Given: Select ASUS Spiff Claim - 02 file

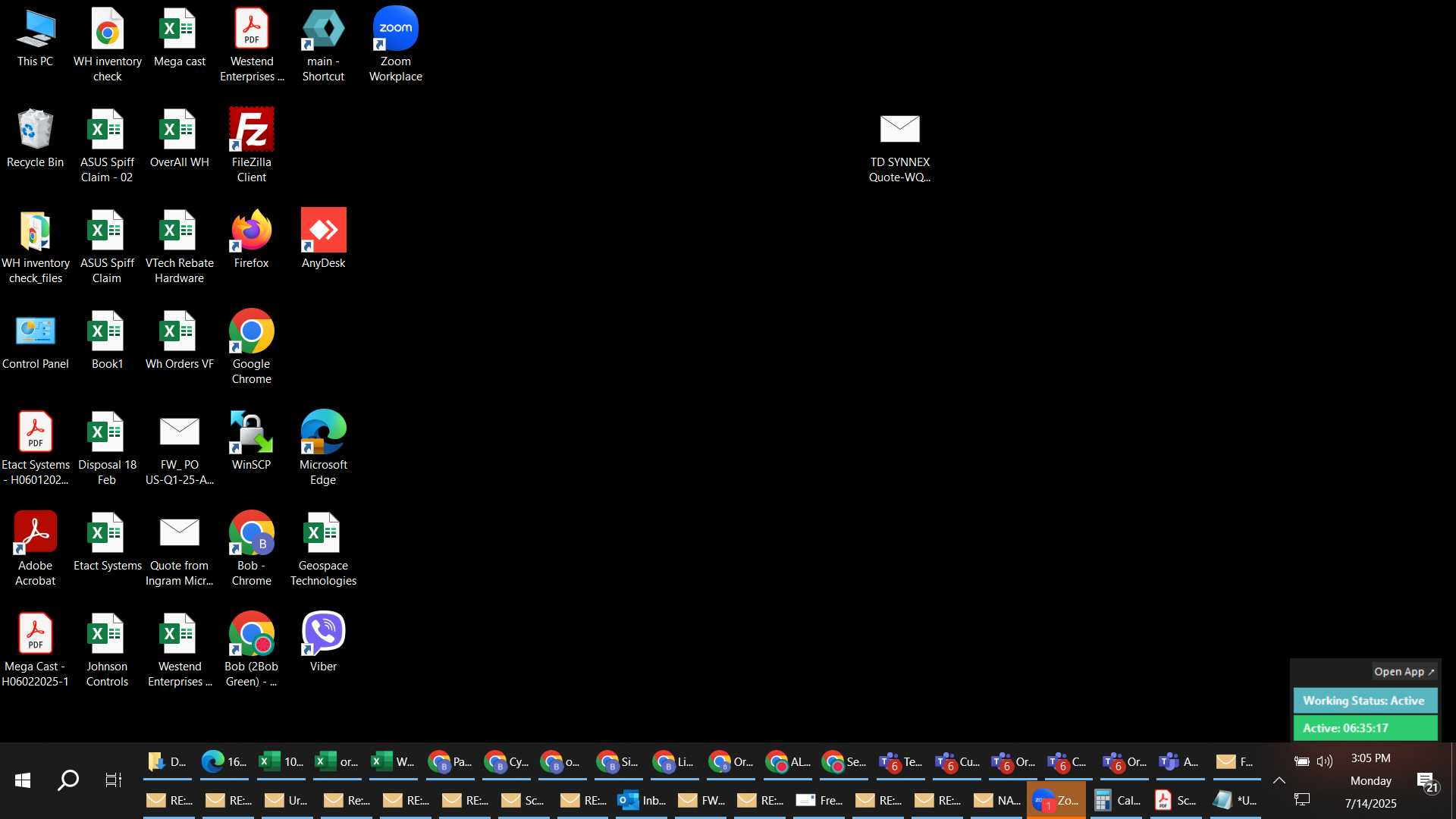Looking at the screenshot, I should [107, 146].
